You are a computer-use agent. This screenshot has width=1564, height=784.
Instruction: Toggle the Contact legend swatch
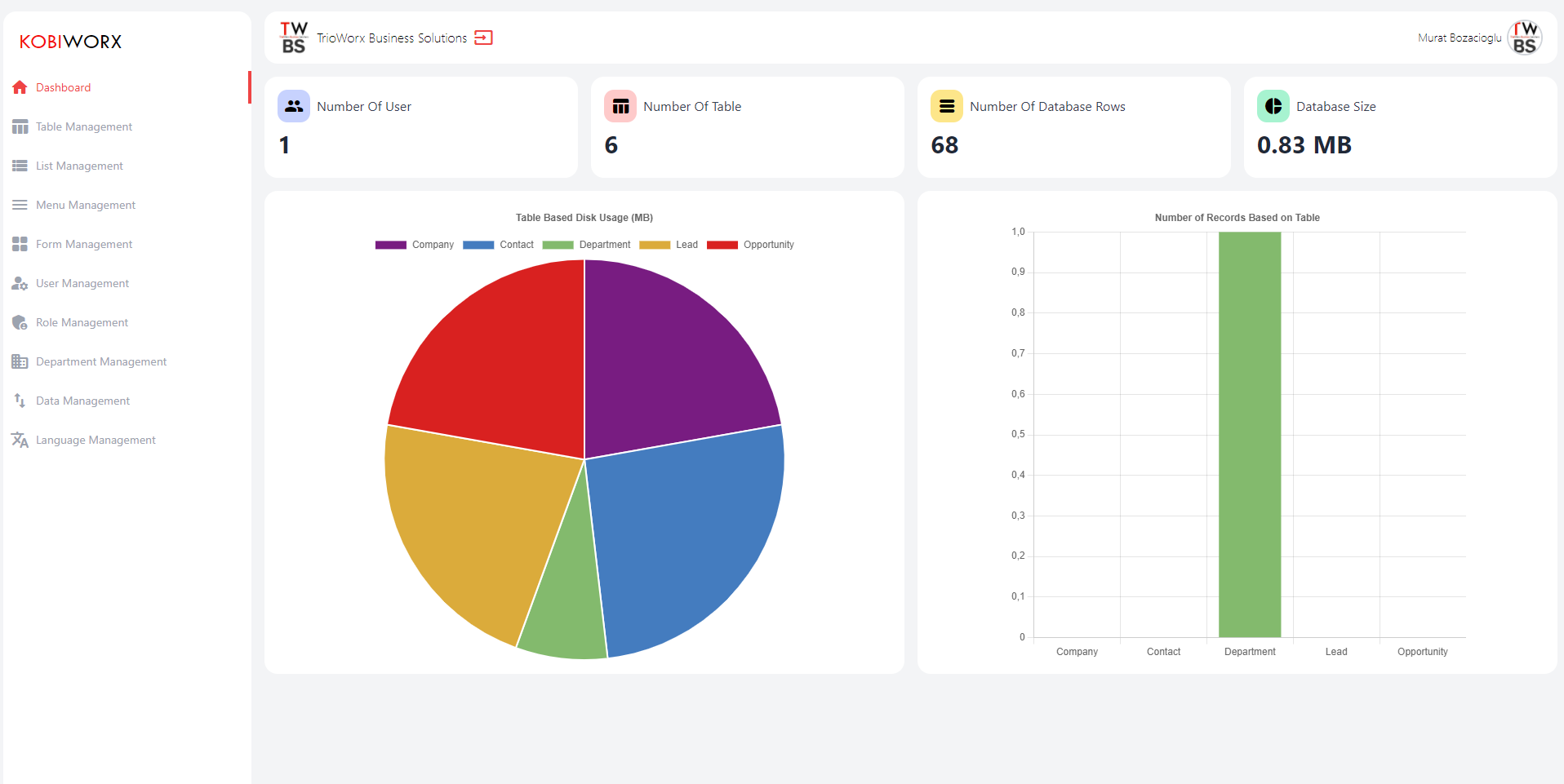(x=478, y=245)
